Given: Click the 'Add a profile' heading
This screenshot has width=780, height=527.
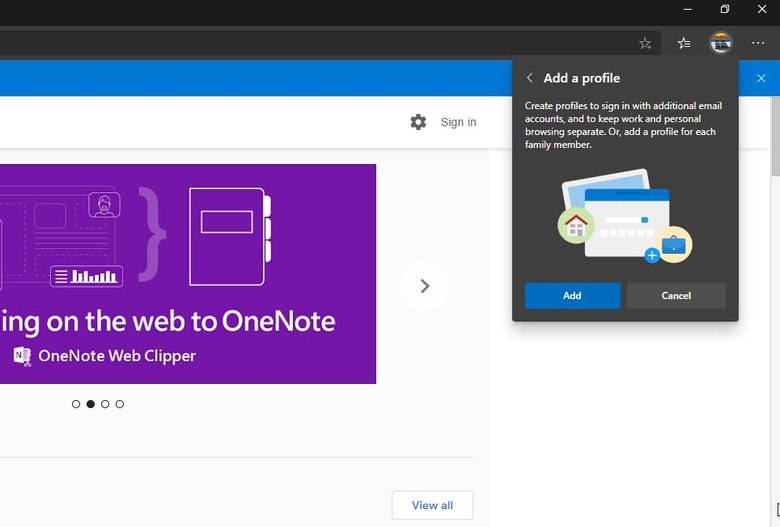Looking at the screenshot, I should click(x=582, y=78).
